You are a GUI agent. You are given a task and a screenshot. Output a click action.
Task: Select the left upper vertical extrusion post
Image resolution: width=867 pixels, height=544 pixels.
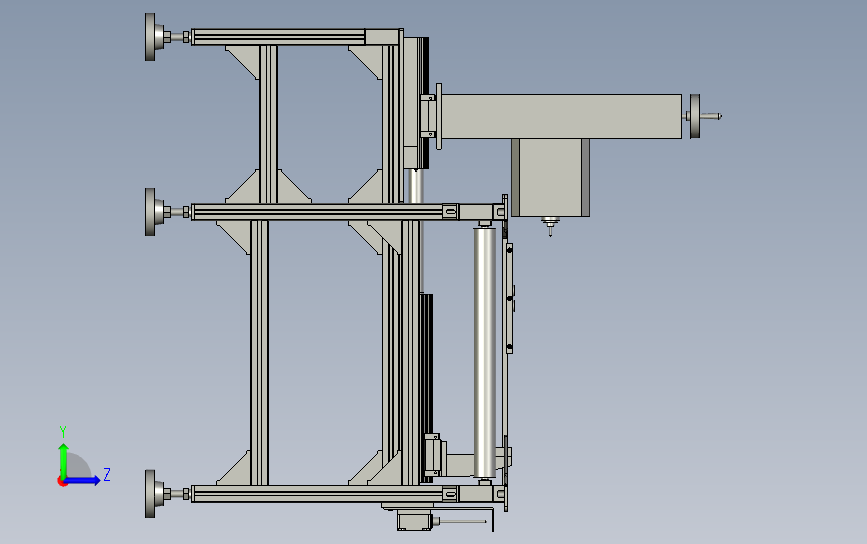(268, 124)
